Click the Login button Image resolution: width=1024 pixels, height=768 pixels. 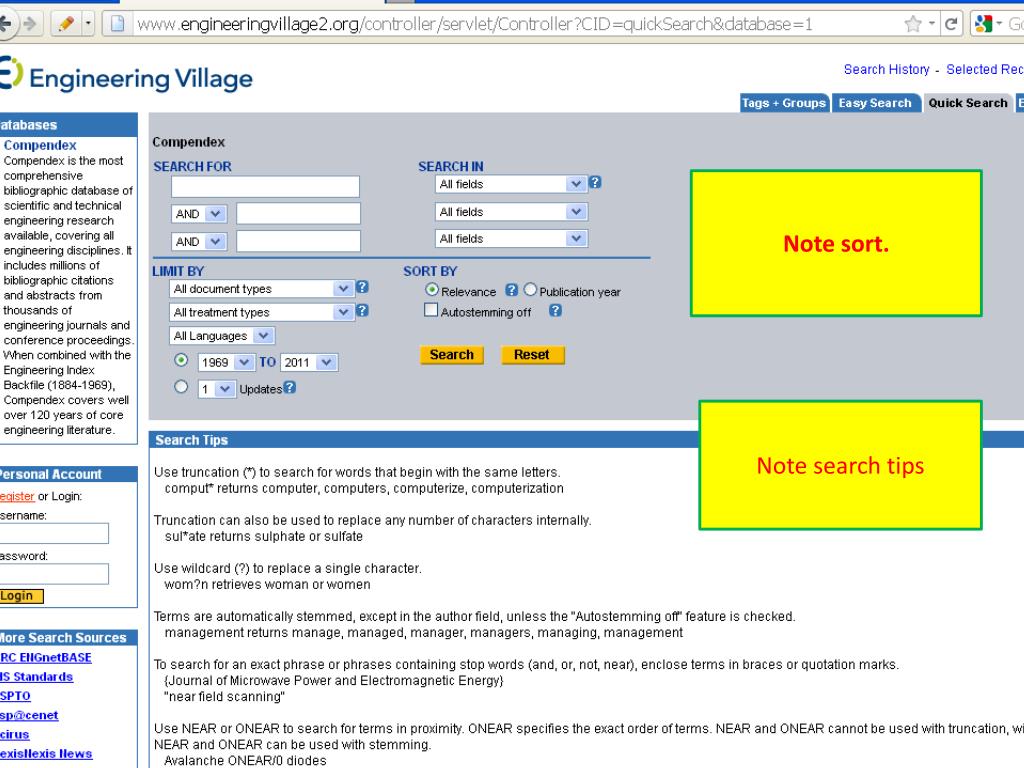[x=21, y=596]
